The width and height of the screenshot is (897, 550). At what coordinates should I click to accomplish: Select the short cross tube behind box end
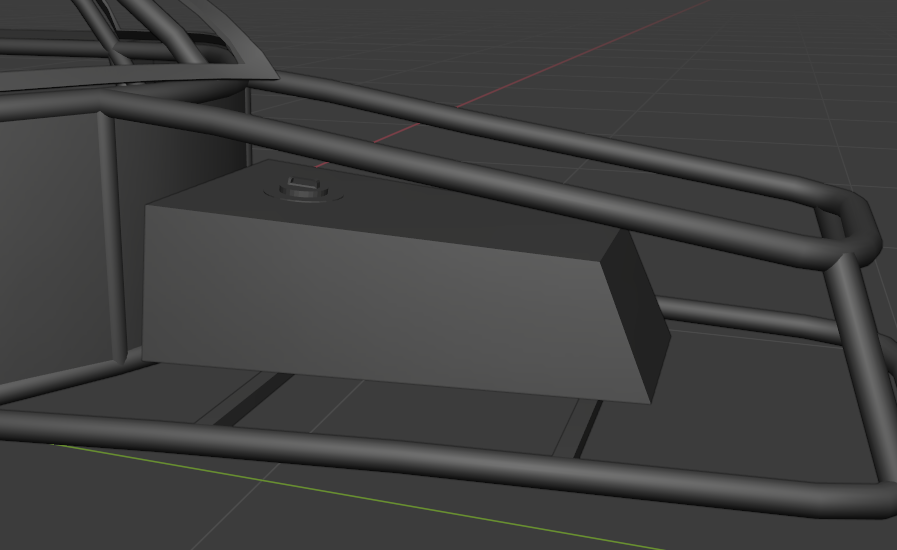coord(749,318)
